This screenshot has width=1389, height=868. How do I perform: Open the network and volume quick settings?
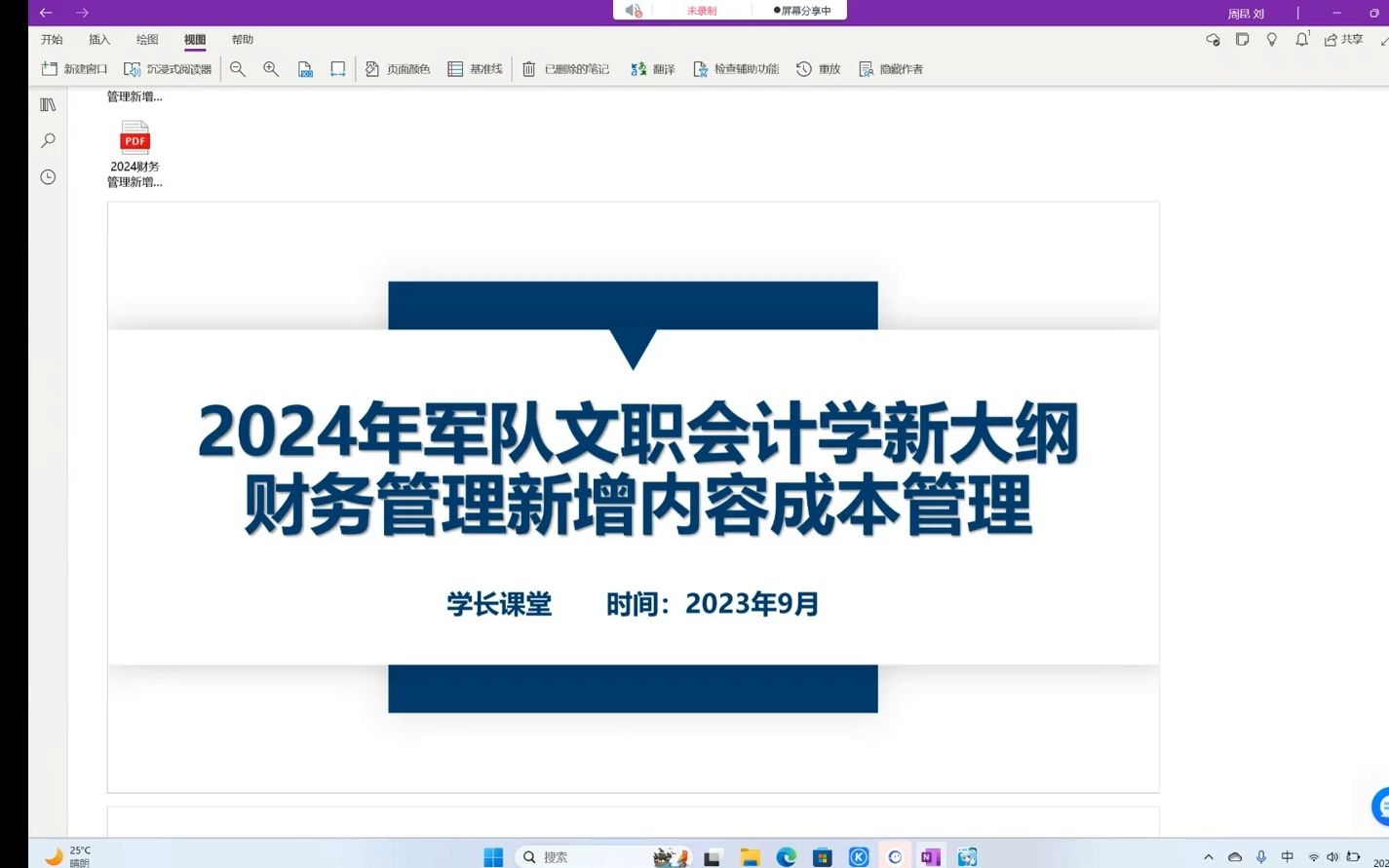coord(1333,857)
